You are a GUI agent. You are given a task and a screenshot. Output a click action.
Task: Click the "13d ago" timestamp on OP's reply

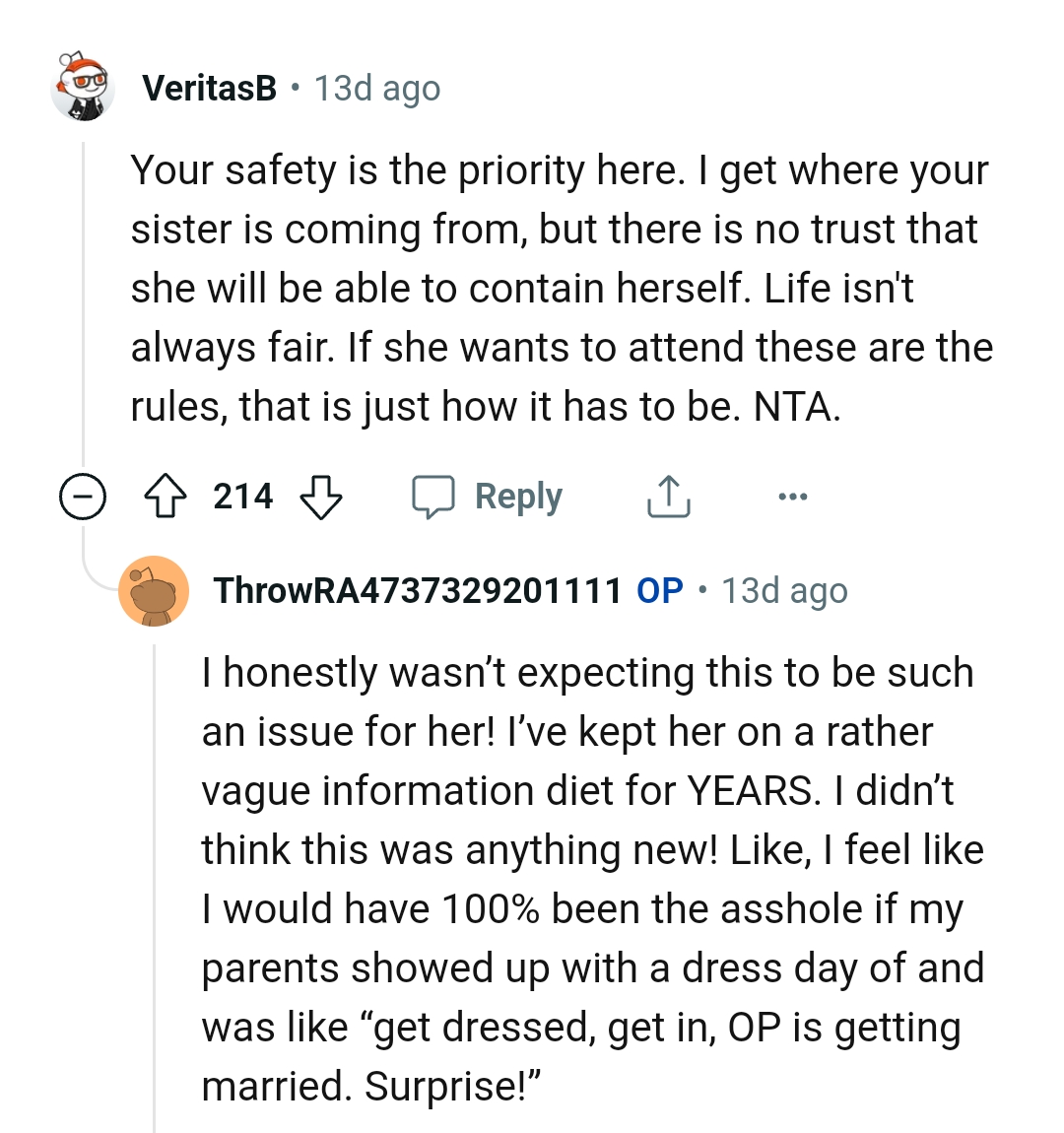click(784, 591)
